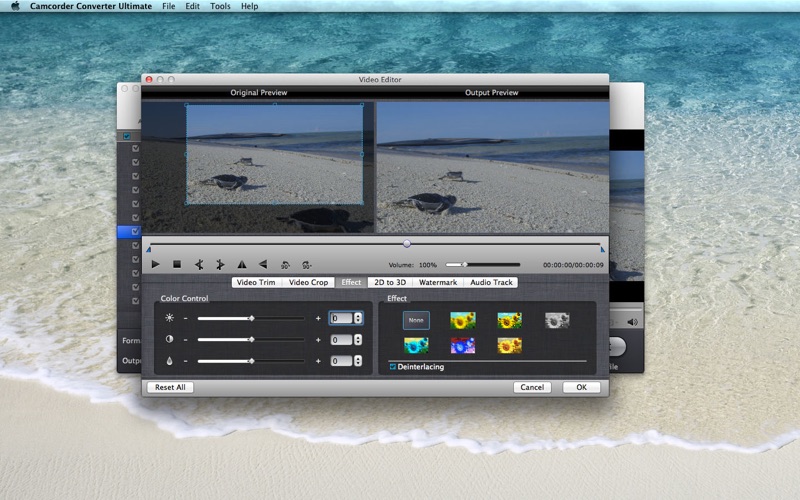Click the left blue trim marker
This screenshot has width=800, height=500.
(x=148, y=250)
